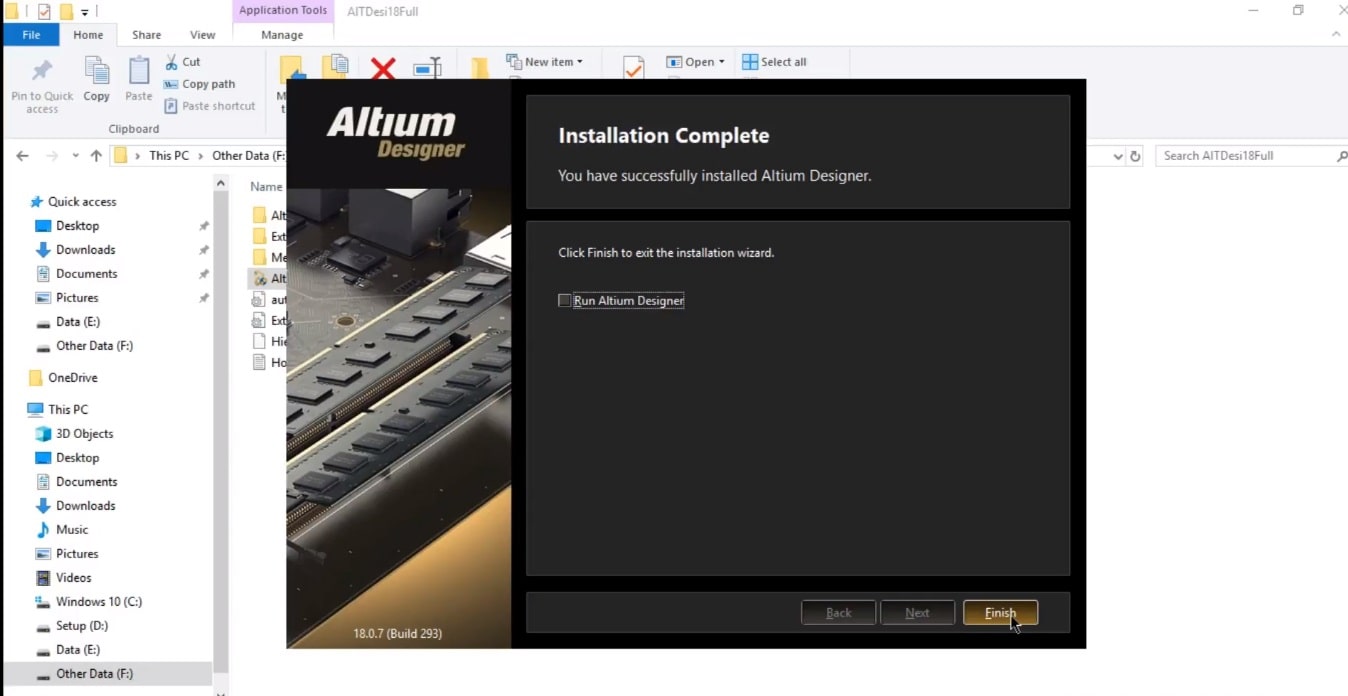Open Data (E:) under This PC
The width and height of the screenshot is (1348, 696).
[x=78, y=650]
